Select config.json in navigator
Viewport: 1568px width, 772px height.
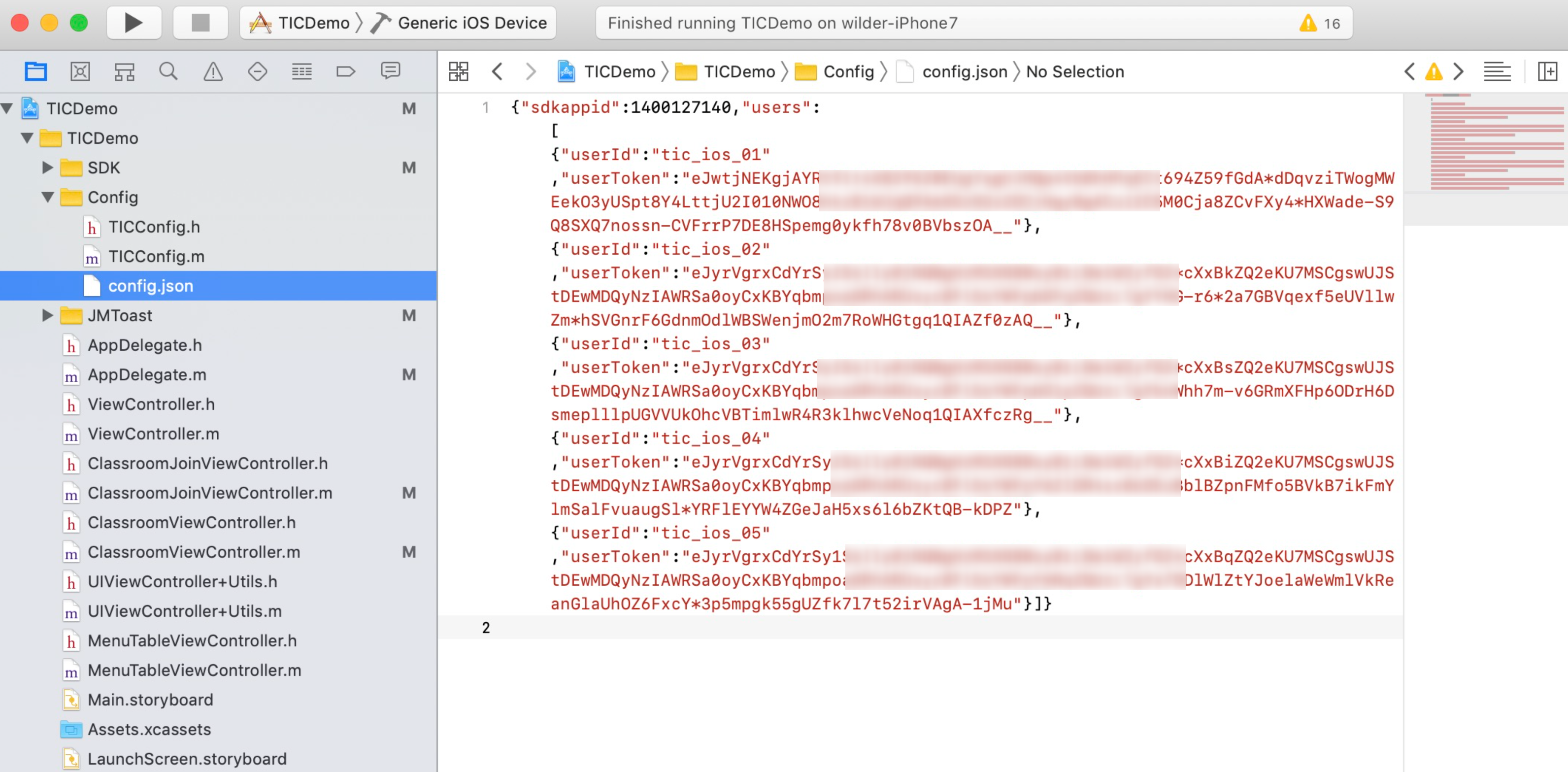pos(218,286)
